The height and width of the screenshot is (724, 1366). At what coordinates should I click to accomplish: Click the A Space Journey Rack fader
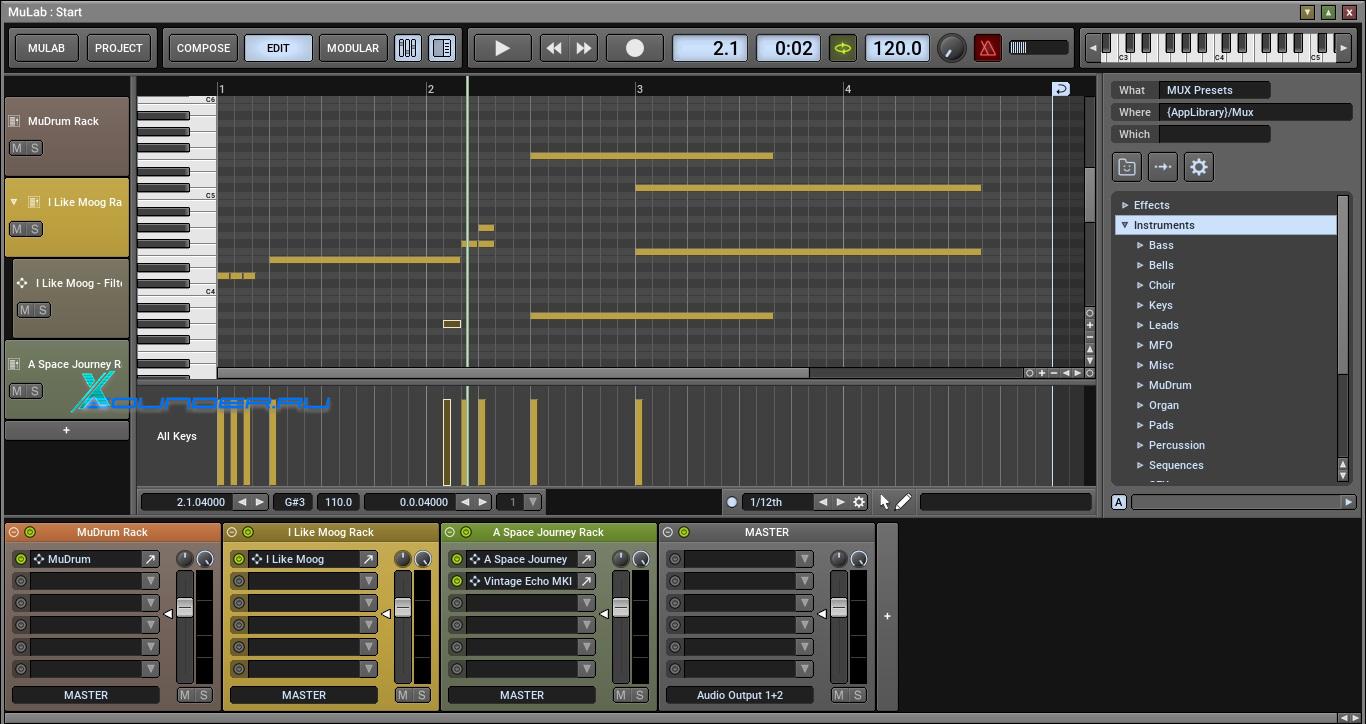tap(621, 607)
